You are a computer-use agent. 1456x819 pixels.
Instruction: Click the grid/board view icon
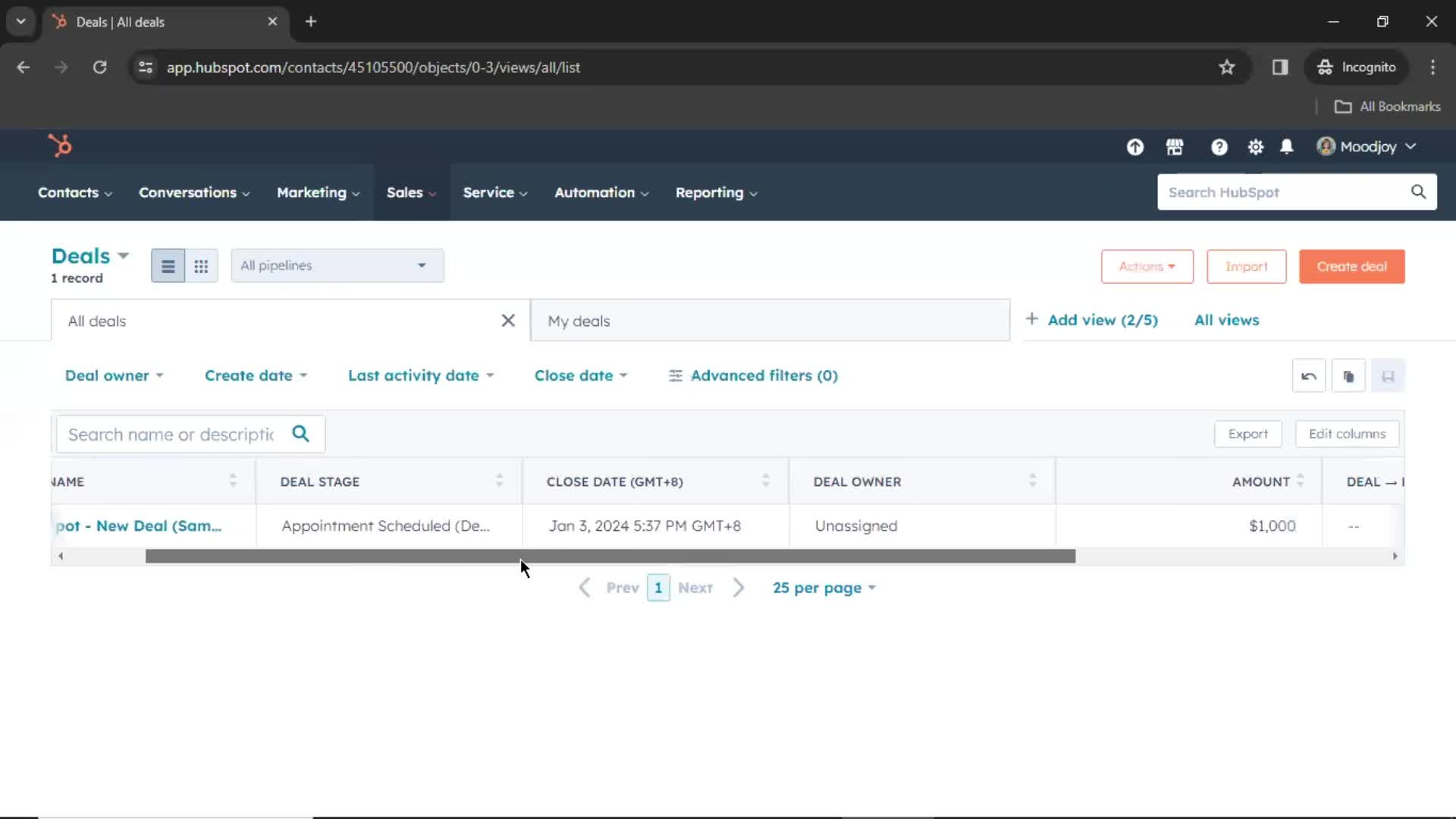200,265
